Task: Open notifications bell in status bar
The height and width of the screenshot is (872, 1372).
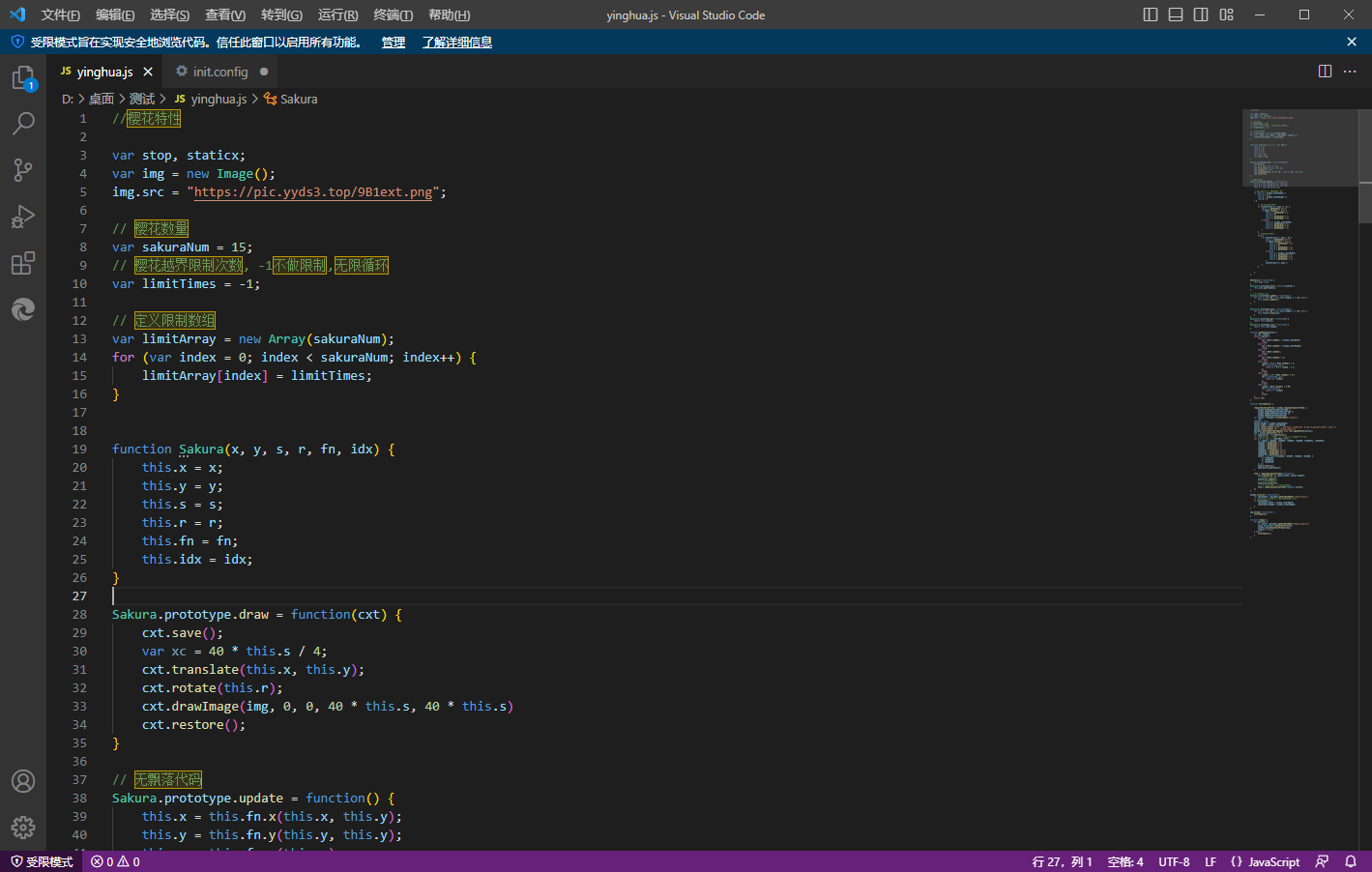Action: 1351,861
